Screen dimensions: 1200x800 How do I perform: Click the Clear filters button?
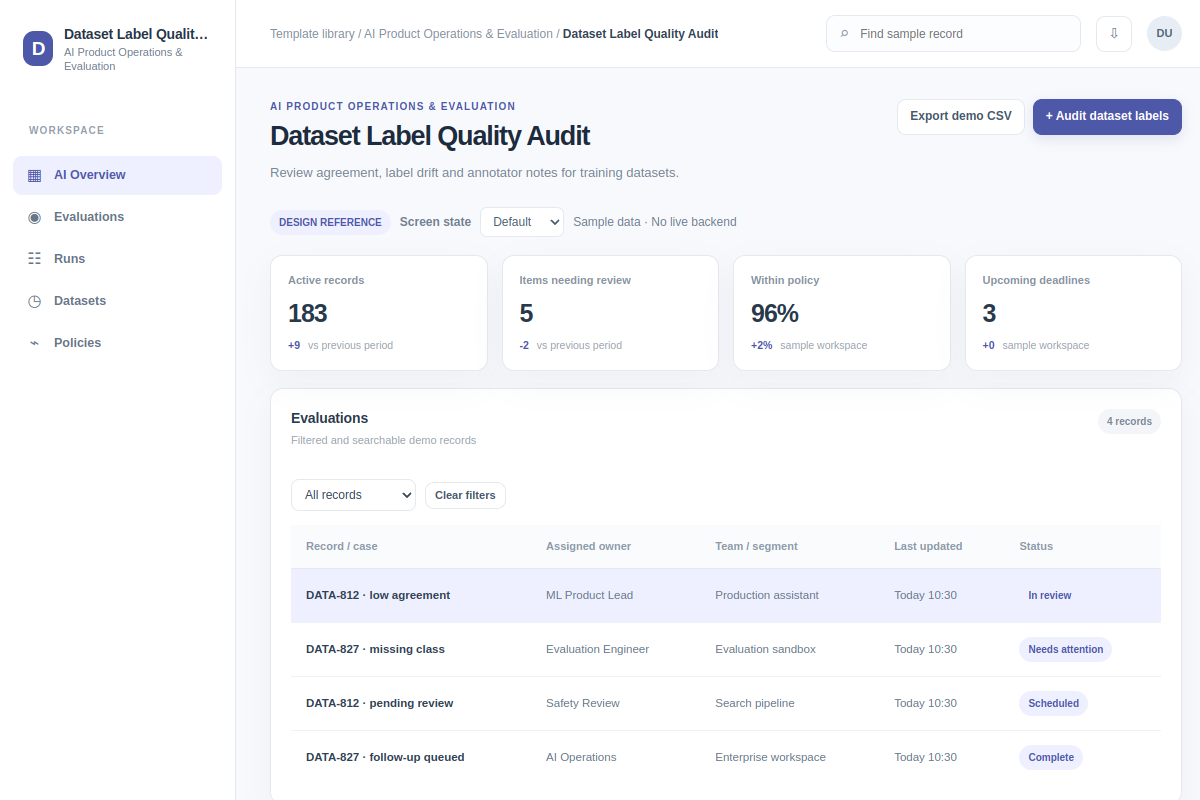[465, 495]
